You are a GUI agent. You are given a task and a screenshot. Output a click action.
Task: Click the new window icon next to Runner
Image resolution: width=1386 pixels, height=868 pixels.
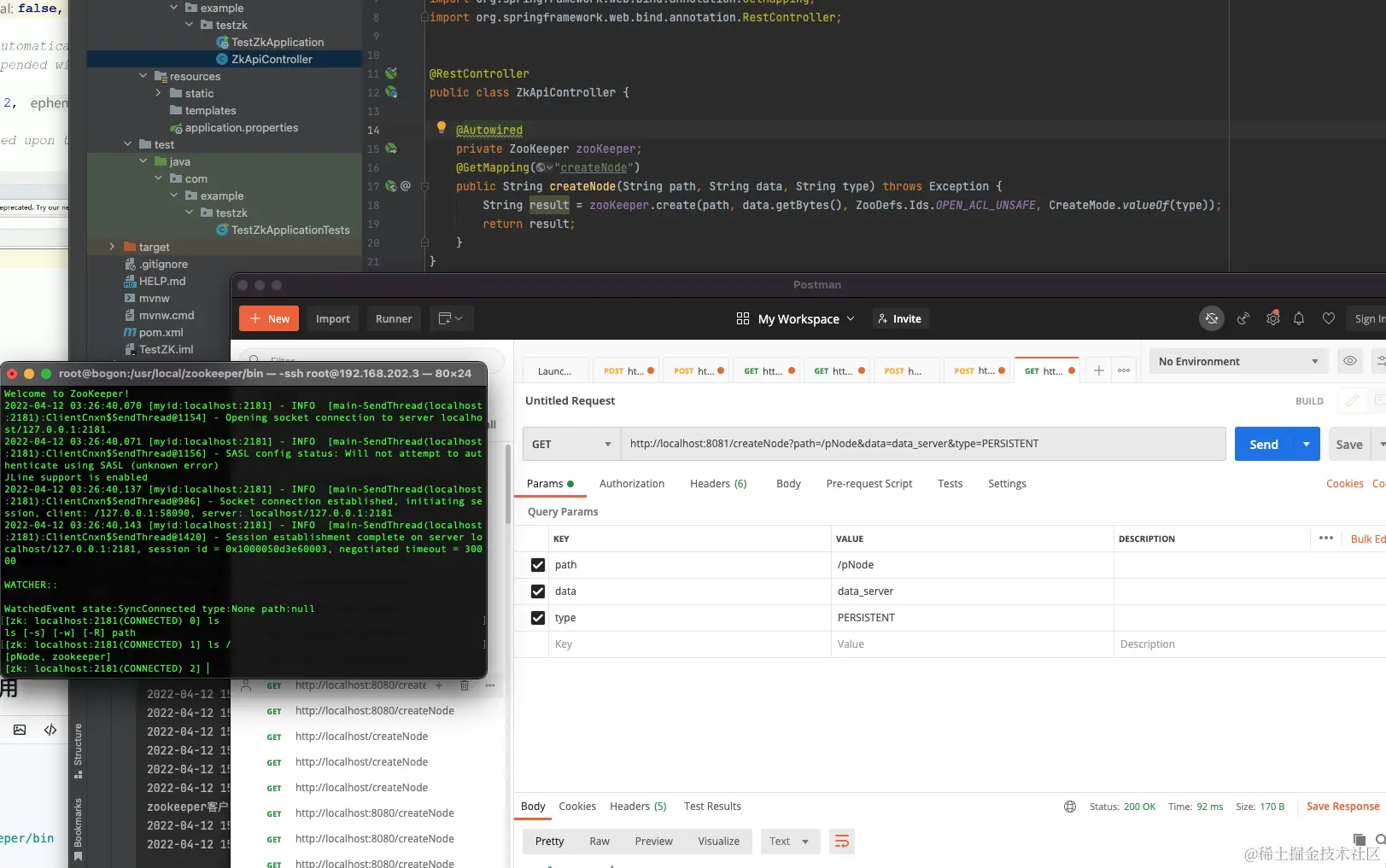click(450, 318)
